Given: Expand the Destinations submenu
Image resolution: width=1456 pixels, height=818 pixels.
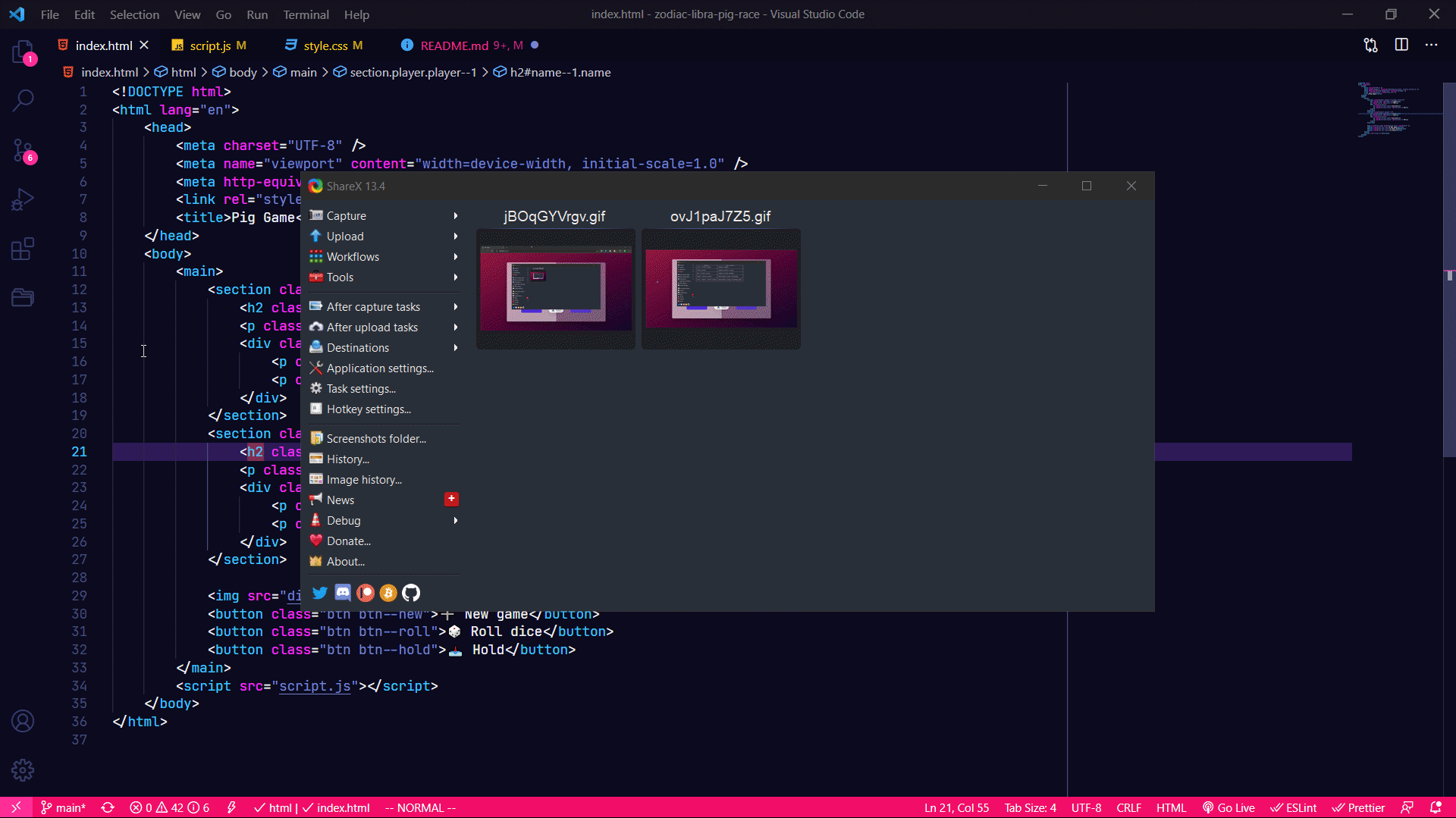Looking at the screenshot, I should 383,348.
